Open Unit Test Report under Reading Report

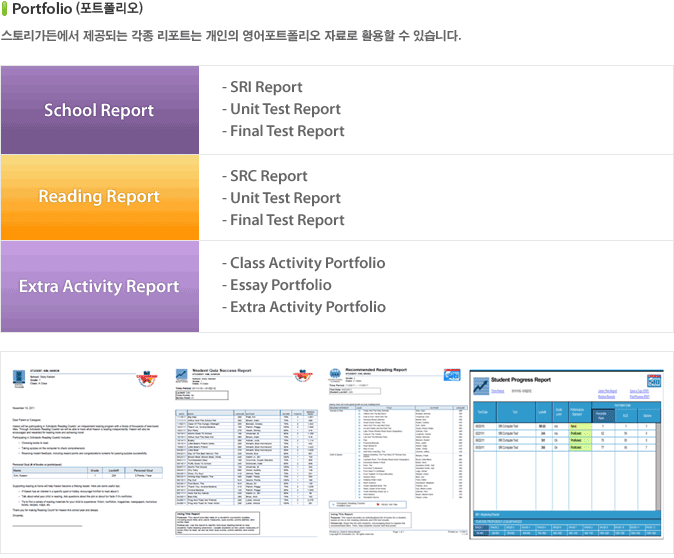click(x=281, y=198)
